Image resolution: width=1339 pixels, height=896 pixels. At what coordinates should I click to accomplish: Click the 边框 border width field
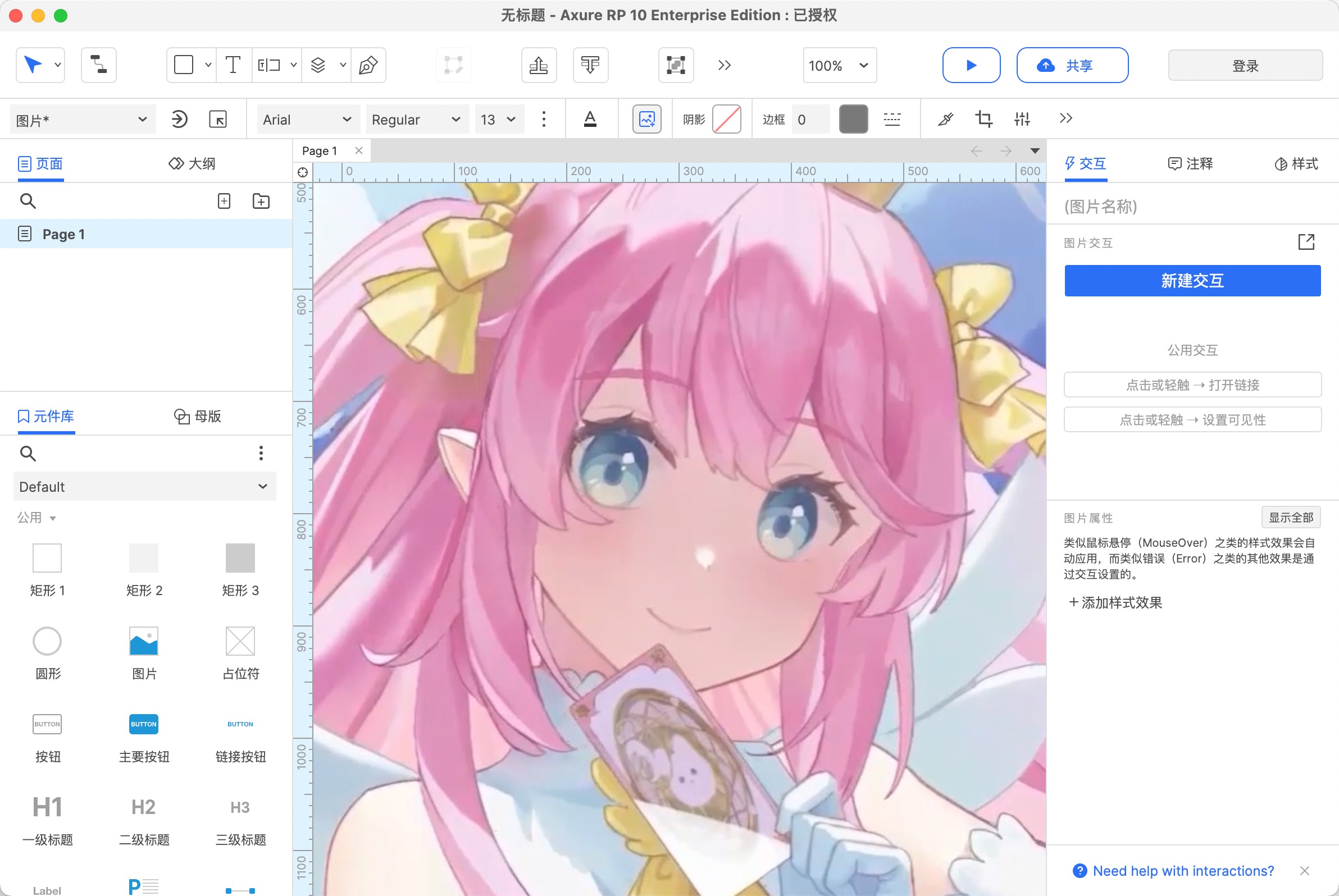(810, 120)
